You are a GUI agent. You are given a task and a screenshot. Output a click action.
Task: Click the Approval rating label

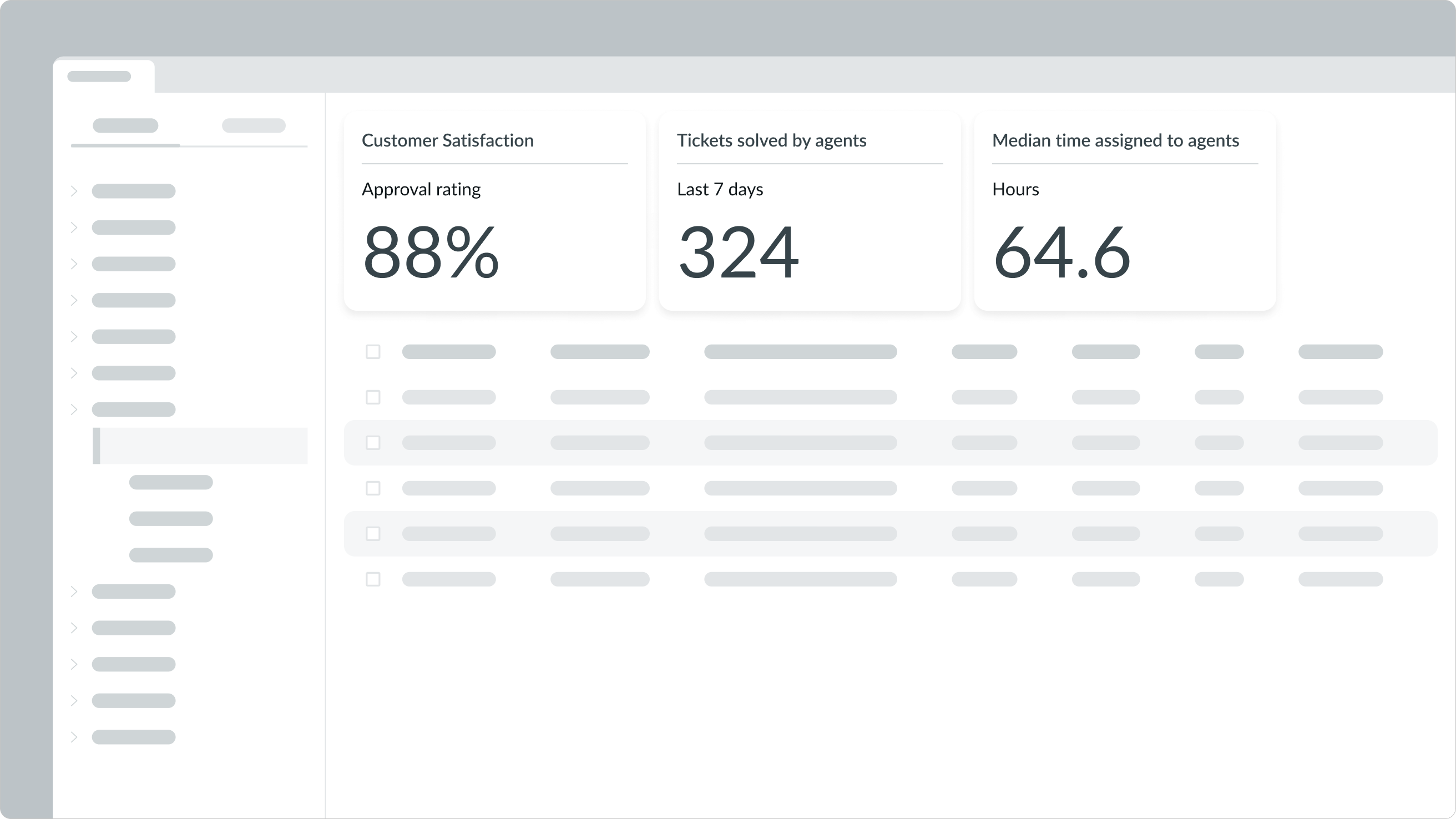(421, 189)
